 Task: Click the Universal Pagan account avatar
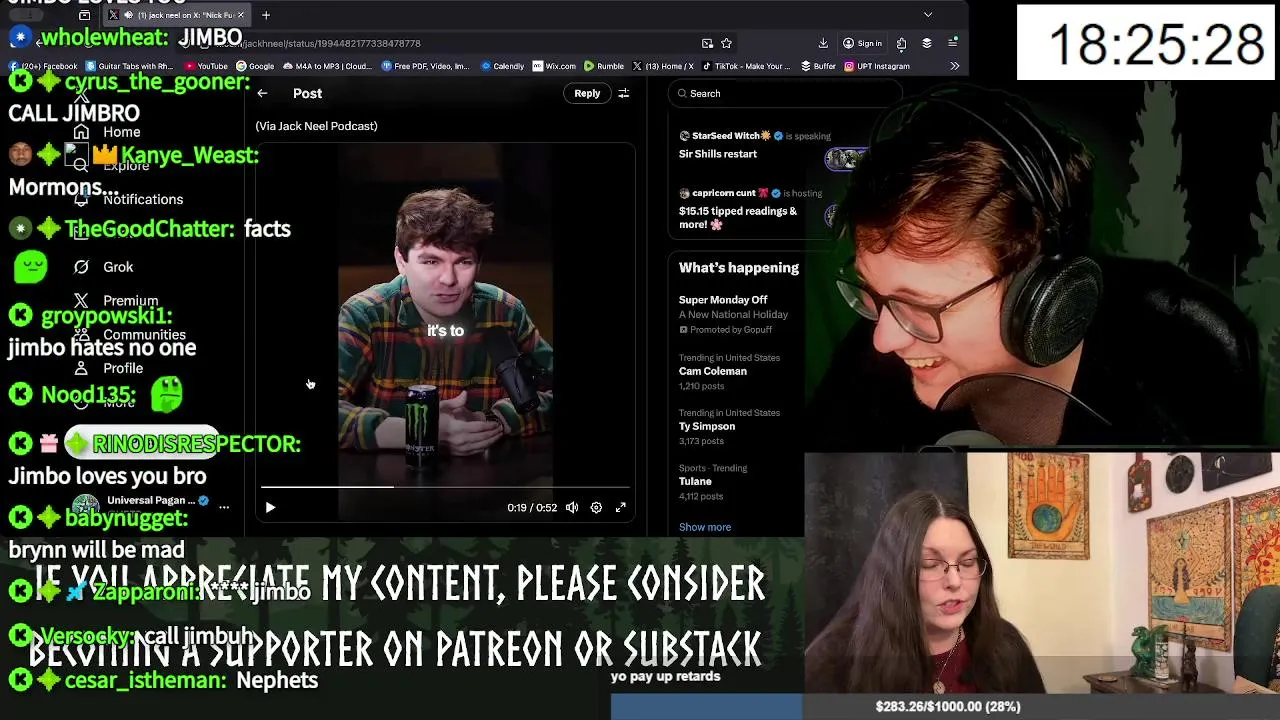(86, 506)
